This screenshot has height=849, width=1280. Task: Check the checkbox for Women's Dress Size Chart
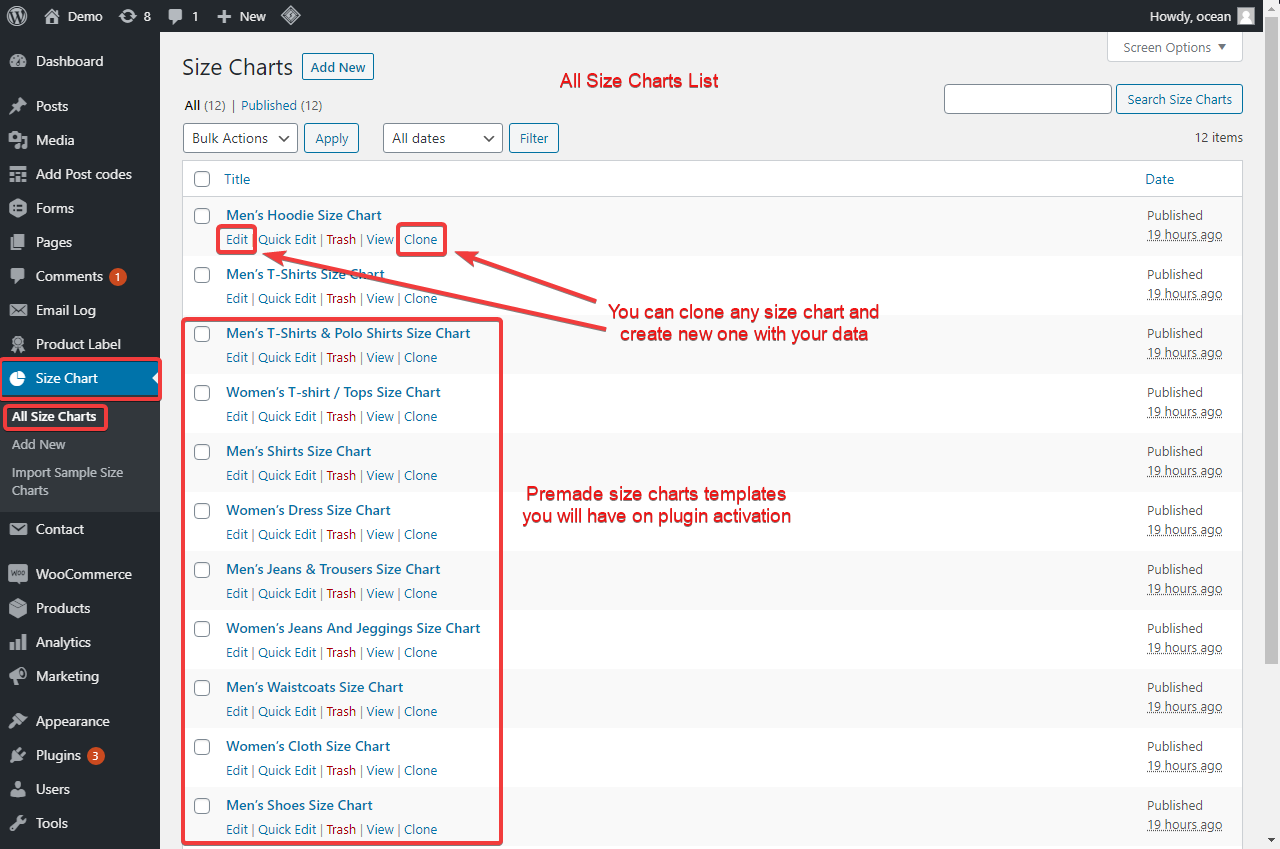click(201, 510)
